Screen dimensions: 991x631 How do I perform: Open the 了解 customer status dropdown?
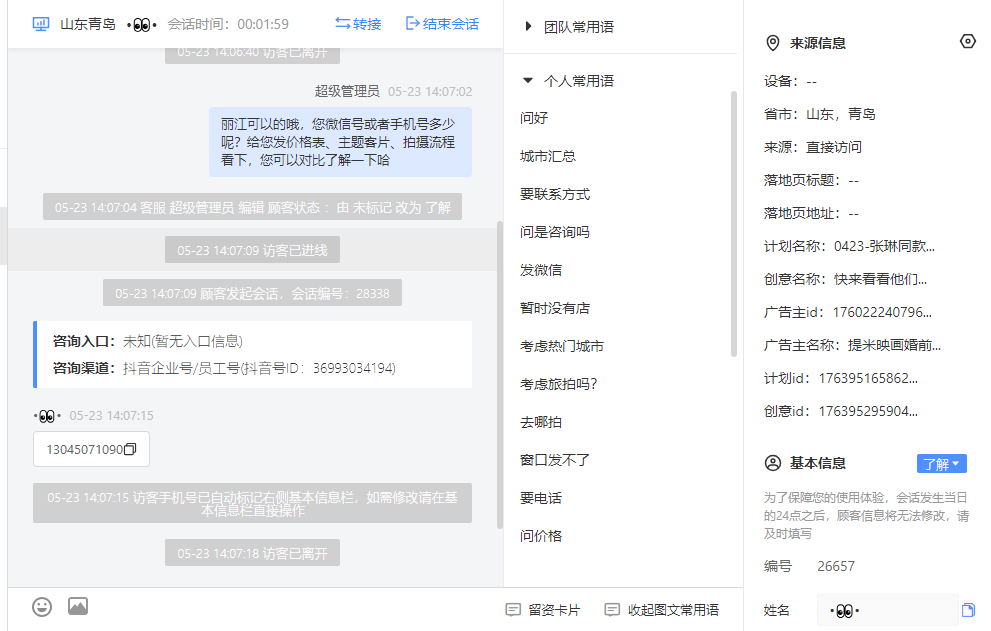(942, 463)
